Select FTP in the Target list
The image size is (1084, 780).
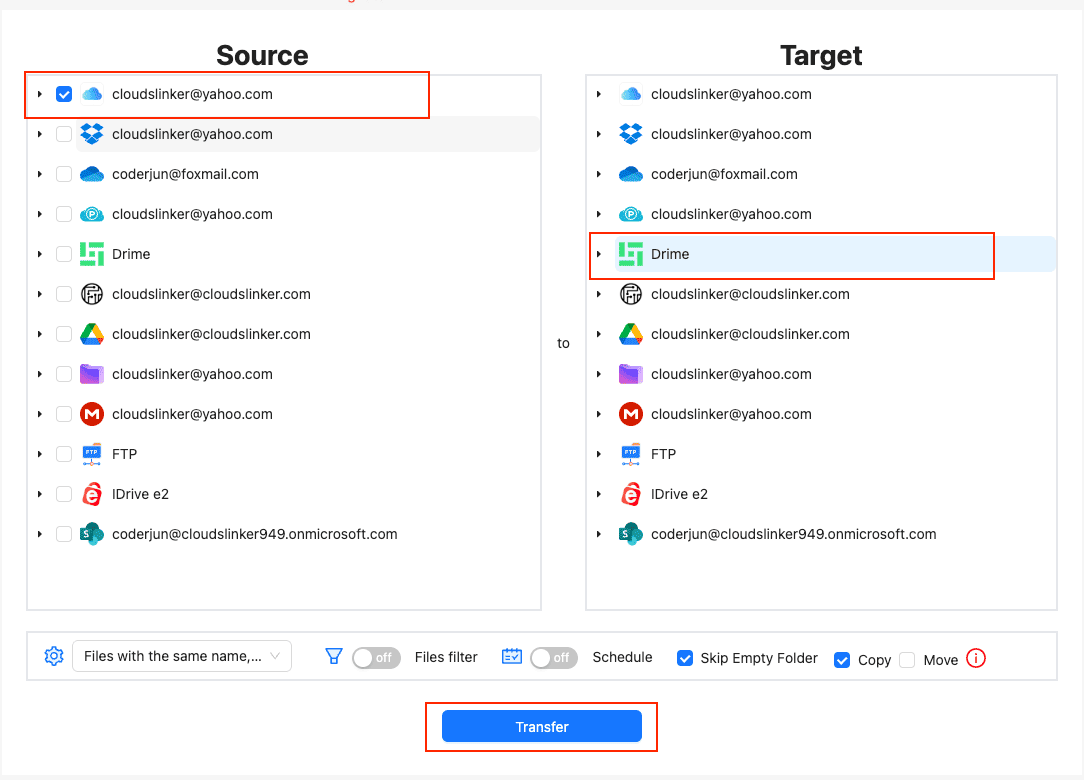click(x=663, y=454)
